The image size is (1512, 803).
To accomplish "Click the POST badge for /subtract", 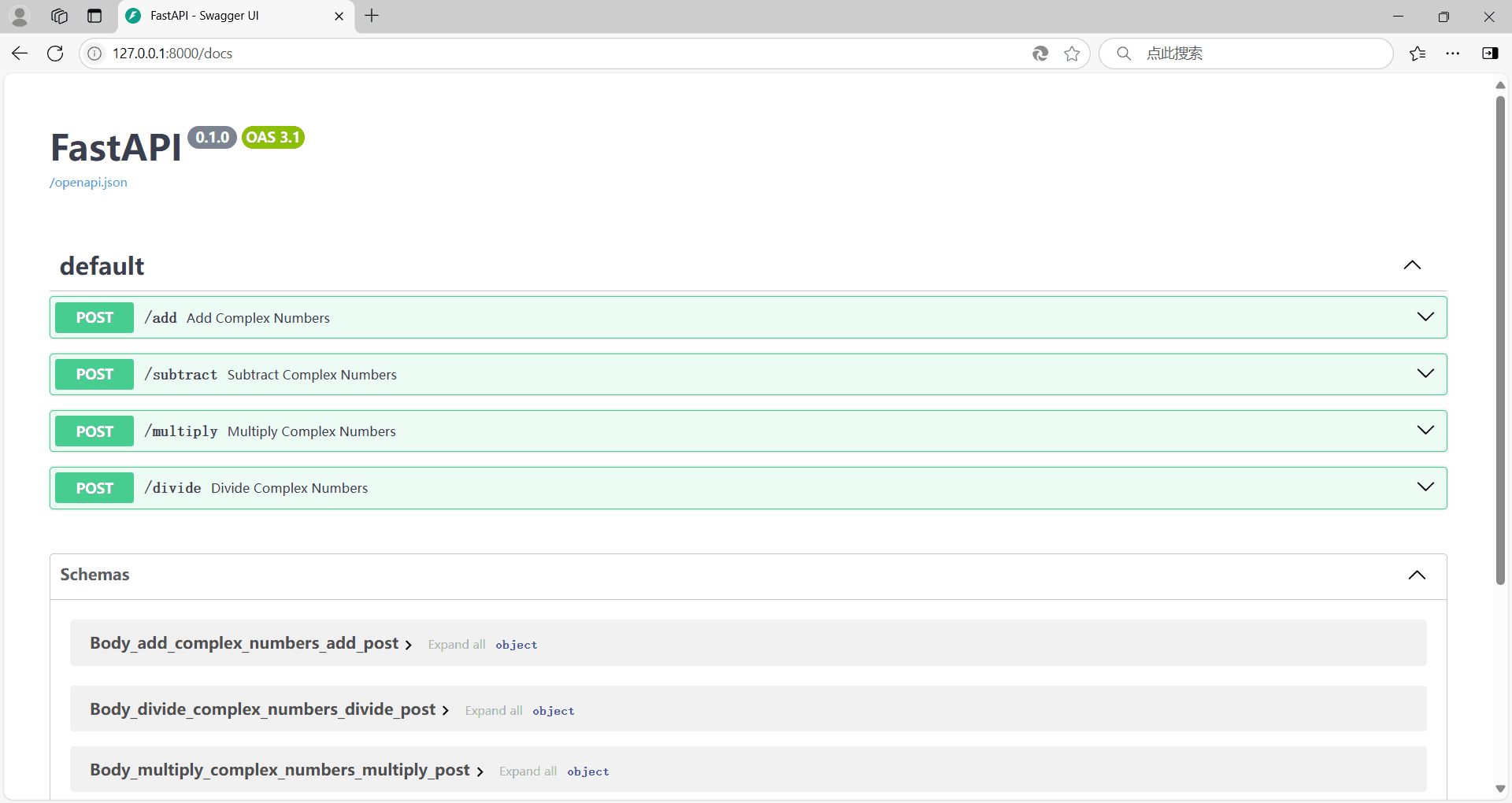I will (94, 375).
